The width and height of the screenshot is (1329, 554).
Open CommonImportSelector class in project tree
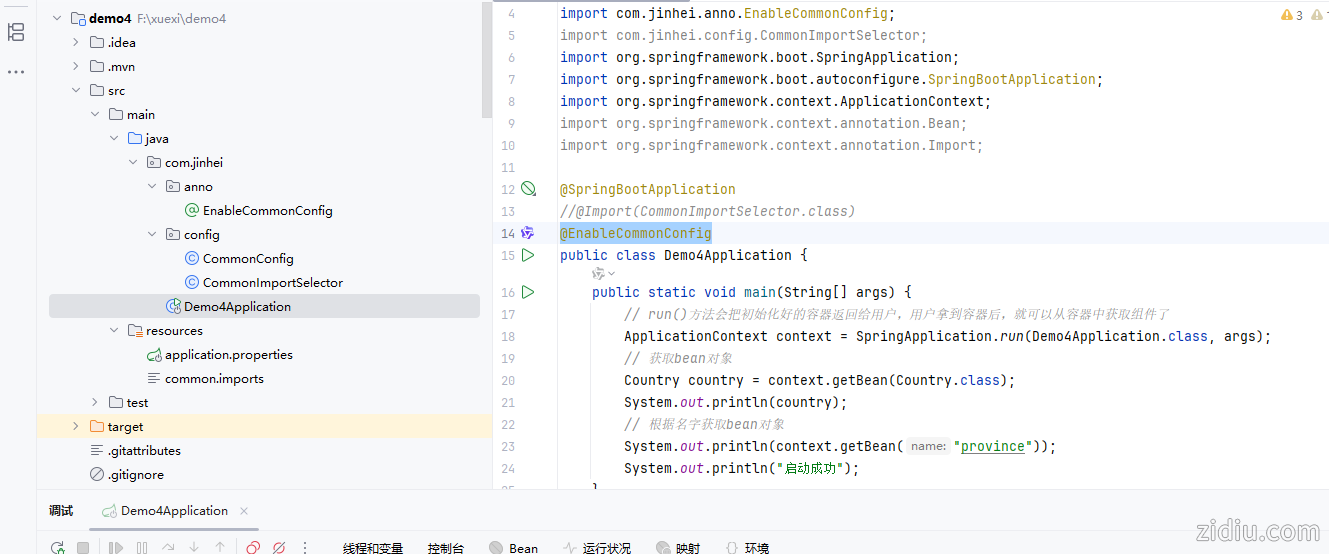(x=272, y=283)
